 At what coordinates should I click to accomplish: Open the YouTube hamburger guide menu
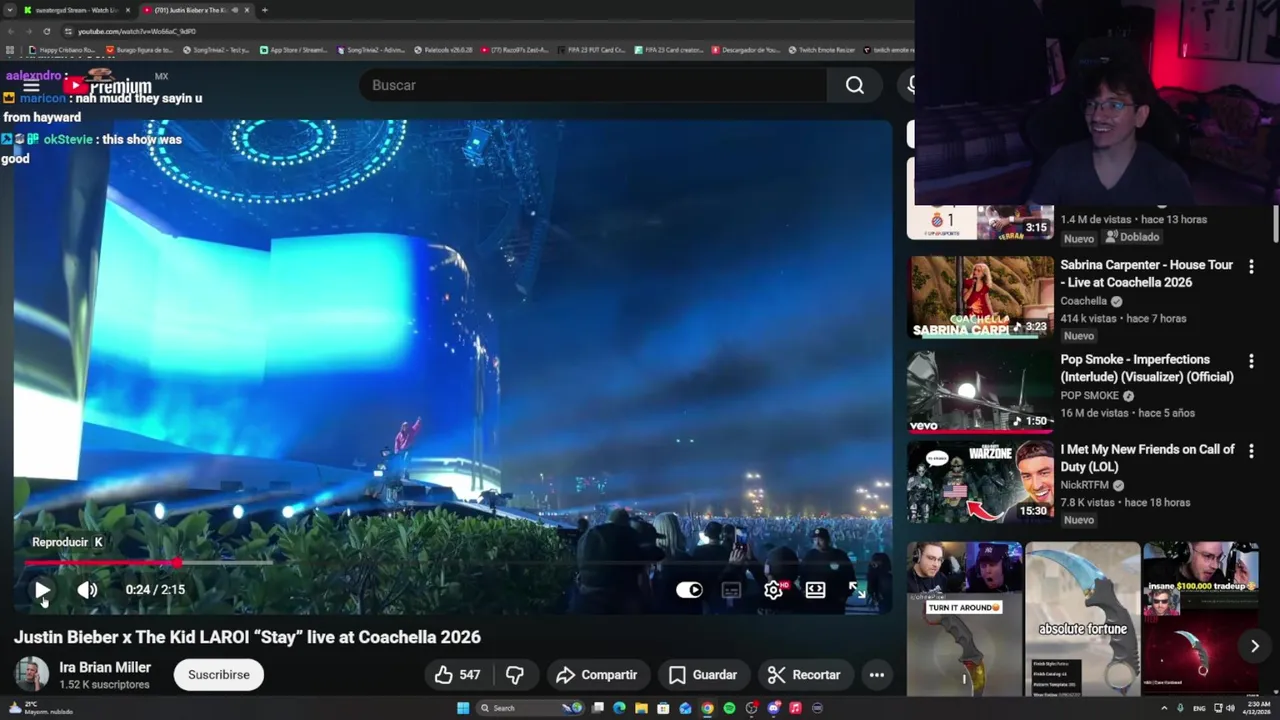pyautogui.click(x=31, y=87)
